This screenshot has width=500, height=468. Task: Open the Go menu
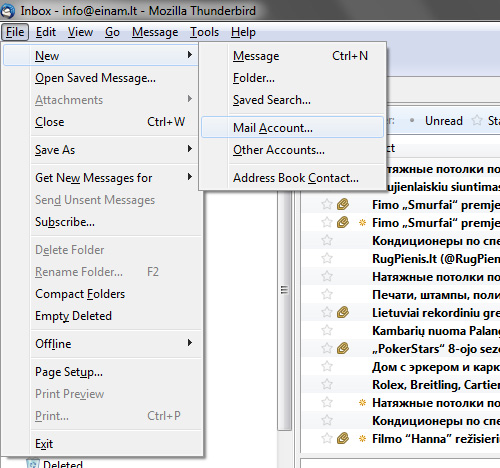pos(112,32)
